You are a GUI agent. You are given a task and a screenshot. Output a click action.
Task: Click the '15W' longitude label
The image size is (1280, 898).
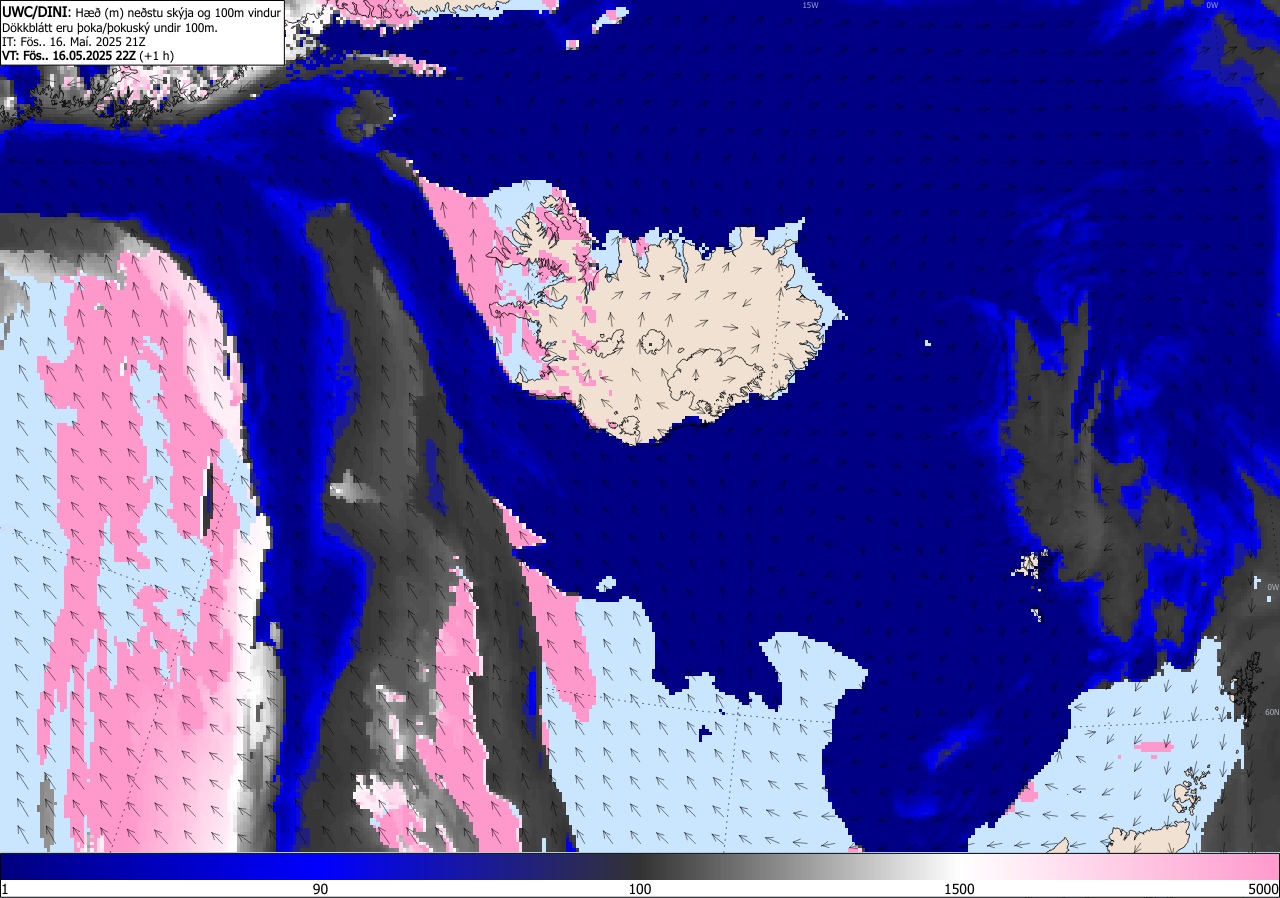(x=810, y=5)
